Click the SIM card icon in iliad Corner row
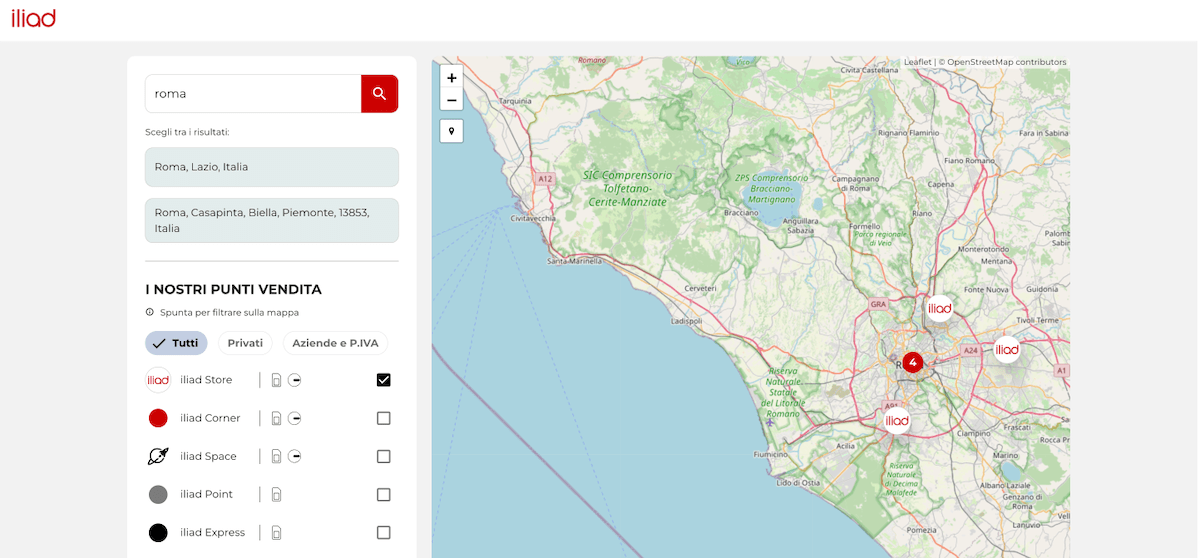Image resolution: width=1200 pixels, height=558 pixels. [277, 418]
